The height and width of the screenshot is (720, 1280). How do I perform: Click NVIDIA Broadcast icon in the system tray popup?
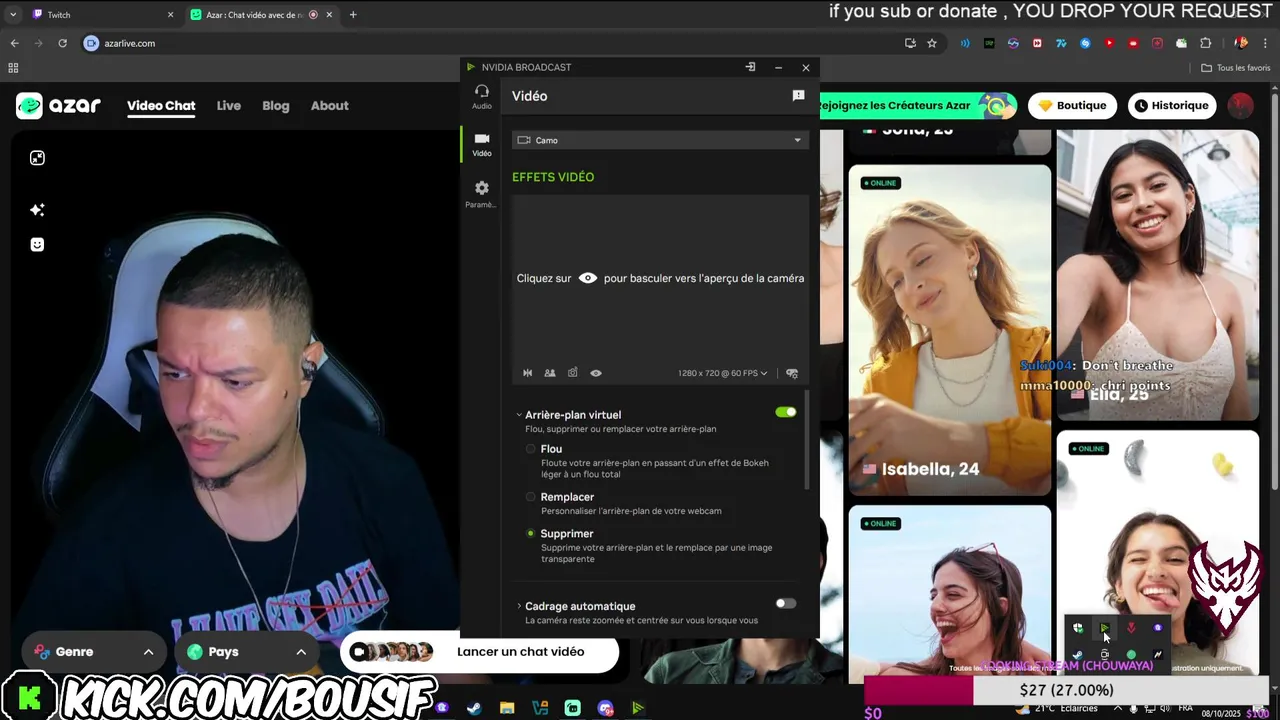[x=1105, y=628]
